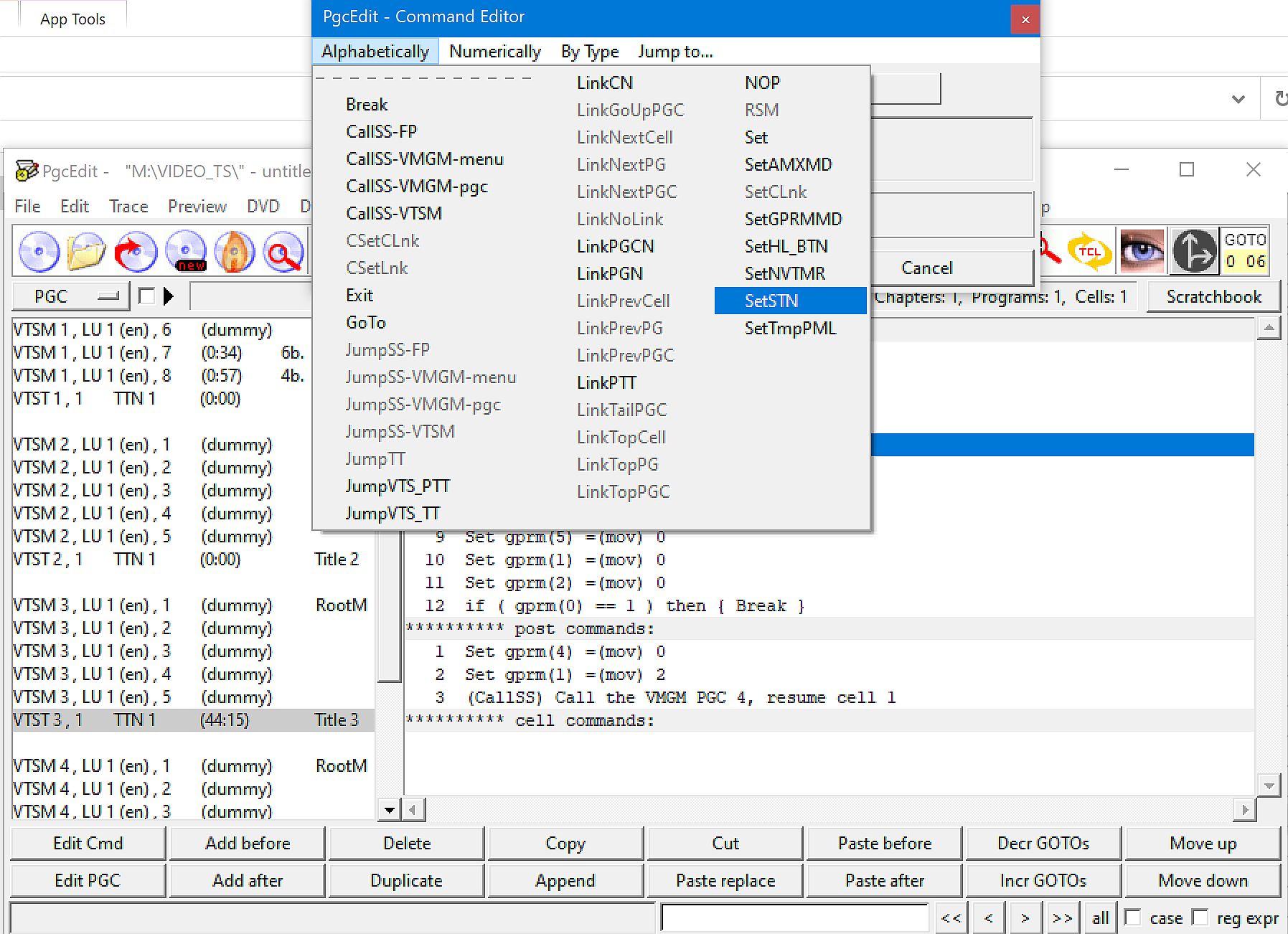Viewport: 1288px width, 934px height.
Task: Select SetSTN from the command list
Action: coord(771,301)
